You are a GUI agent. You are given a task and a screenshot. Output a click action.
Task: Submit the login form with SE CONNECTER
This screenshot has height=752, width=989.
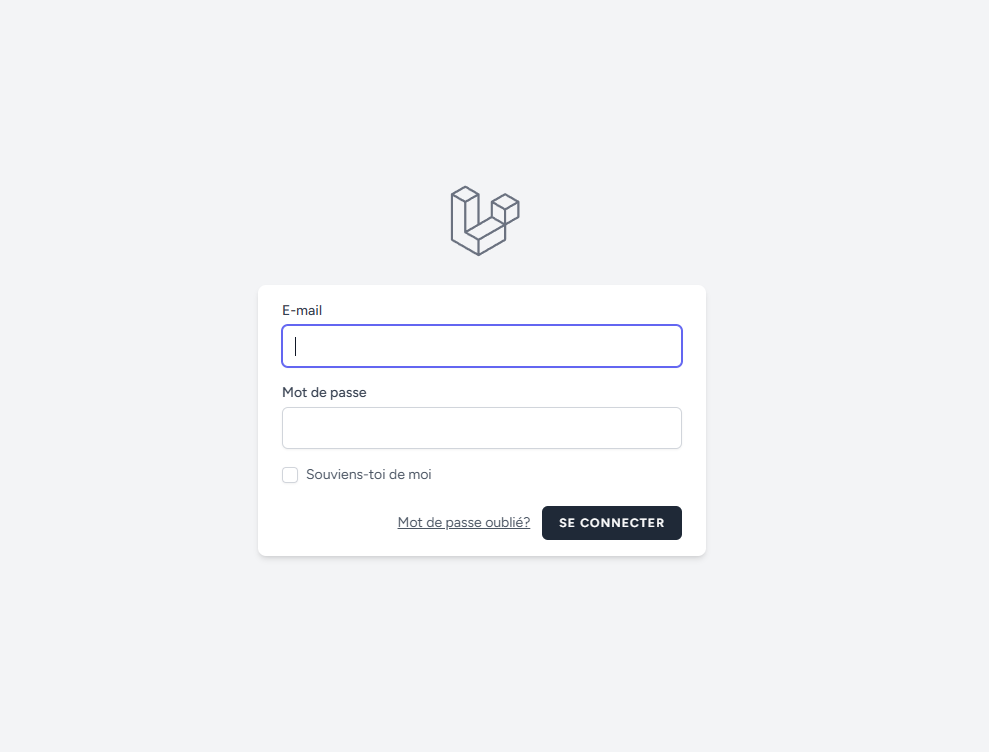[612, 523]
